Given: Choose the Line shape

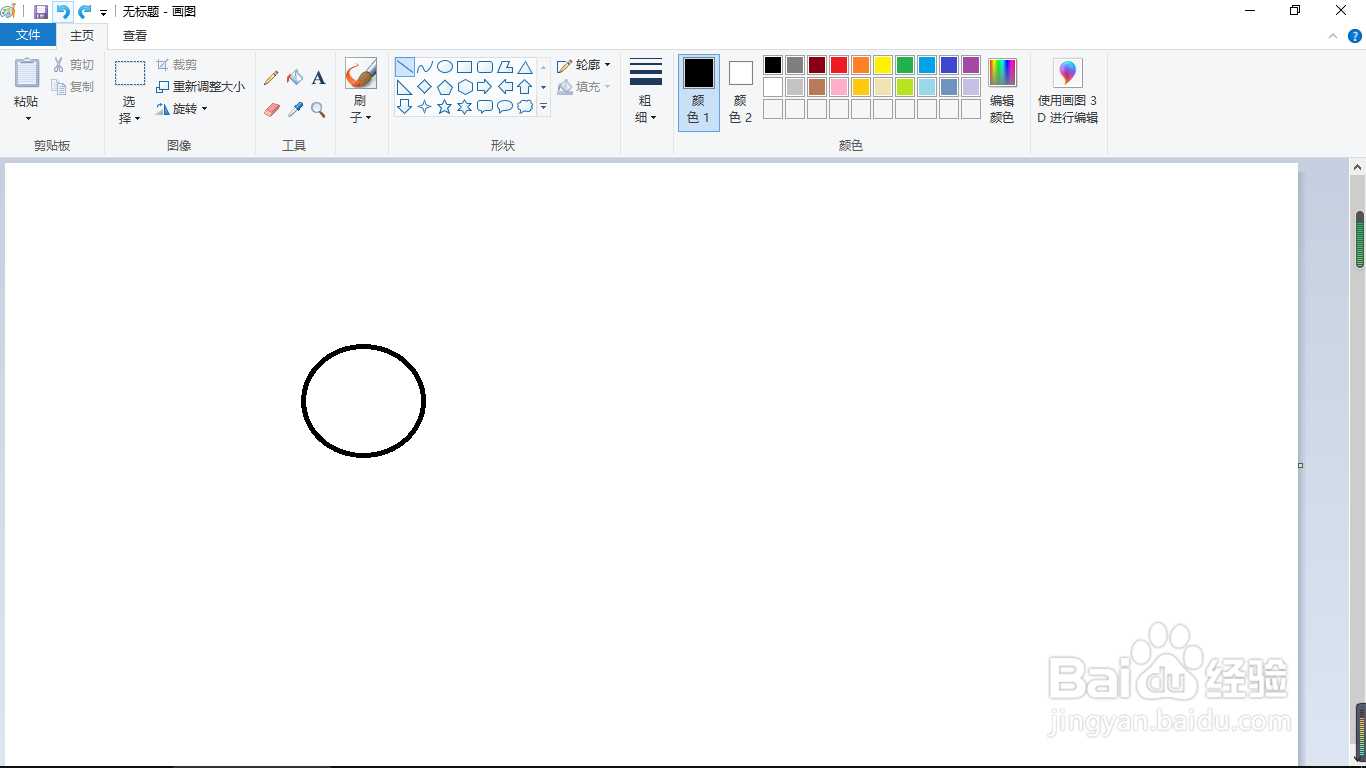Looking at the screenshot, I should 405,67.
